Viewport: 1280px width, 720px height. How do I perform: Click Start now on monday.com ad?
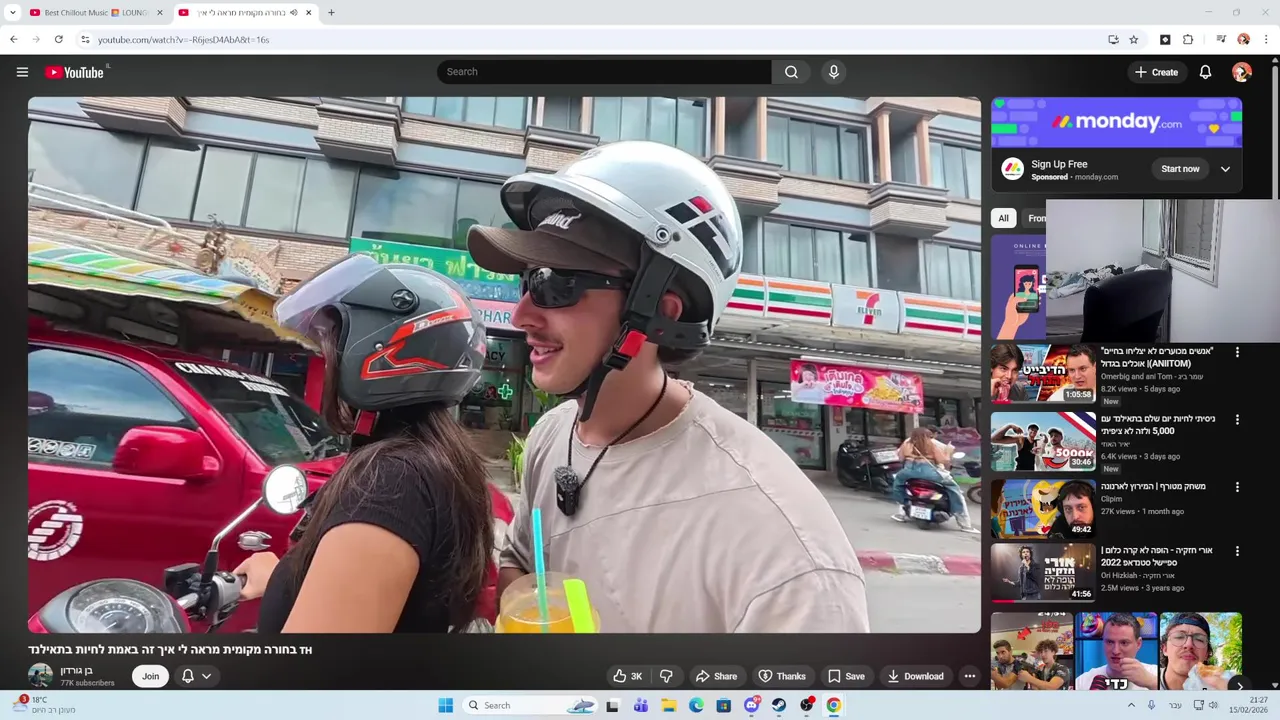(x=1180, y=169)
